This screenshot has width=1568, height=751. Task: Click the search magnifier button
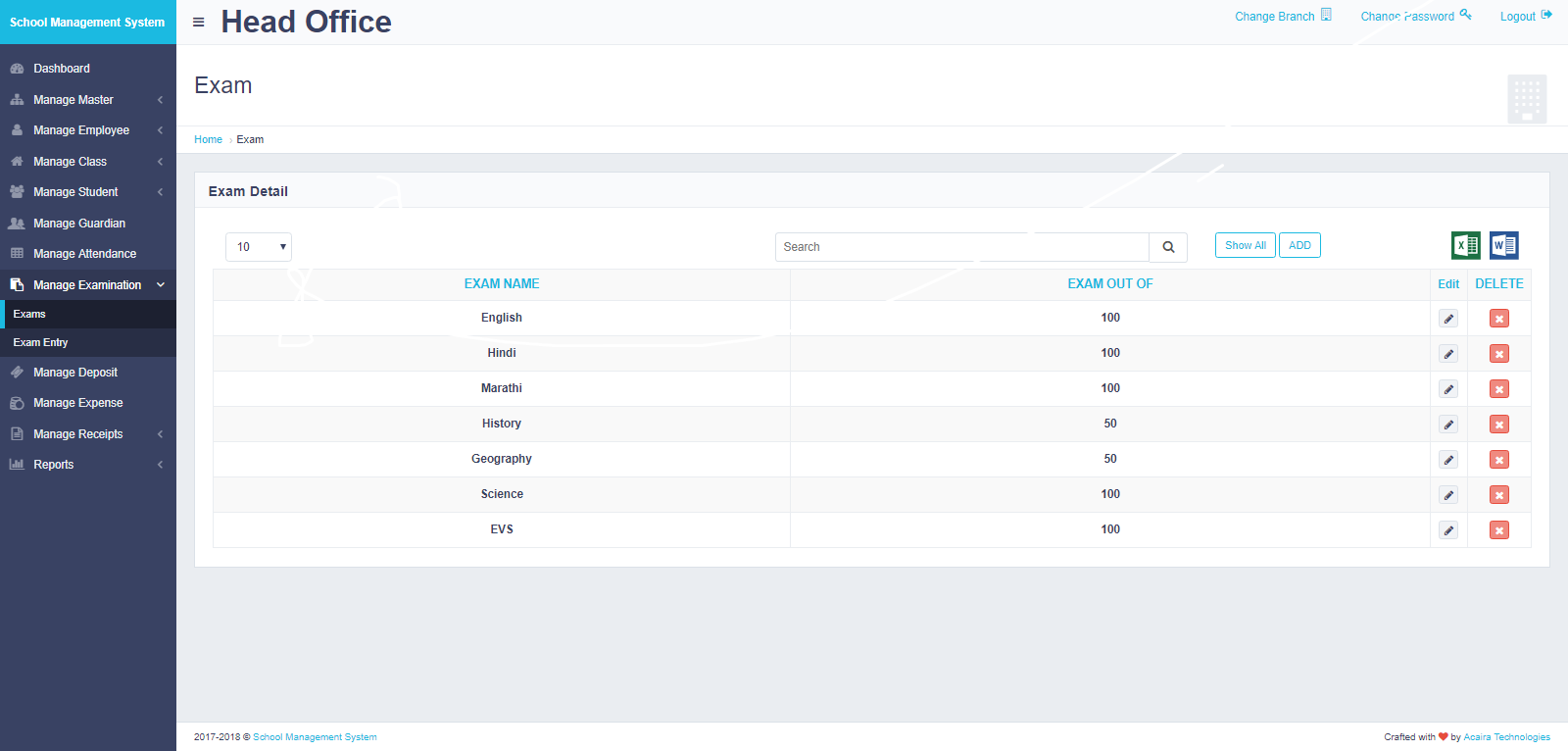(x=1168, y=247)
